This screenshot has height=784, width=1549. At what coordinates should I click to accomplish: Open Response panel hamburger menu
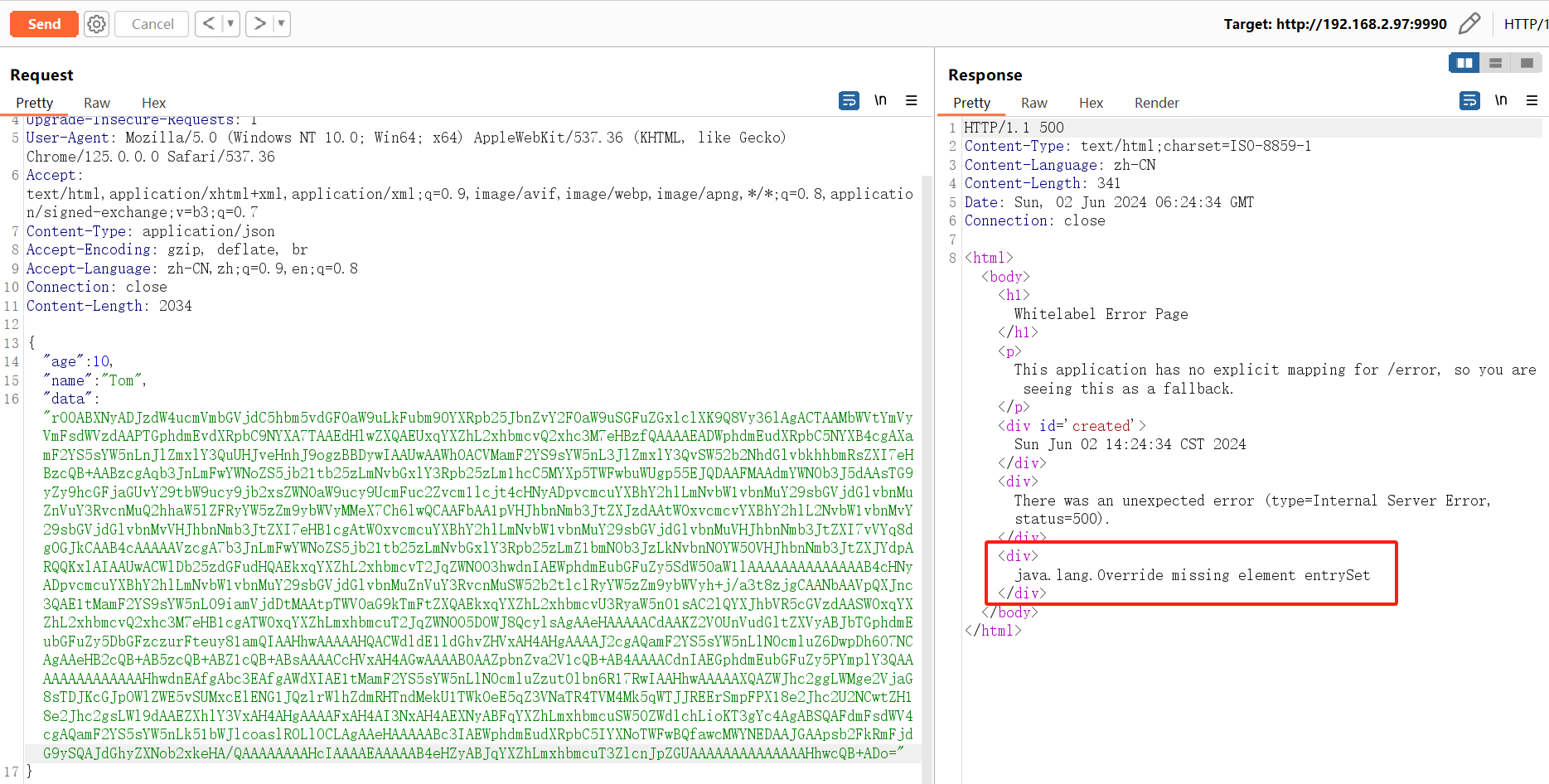(1532, 100)
